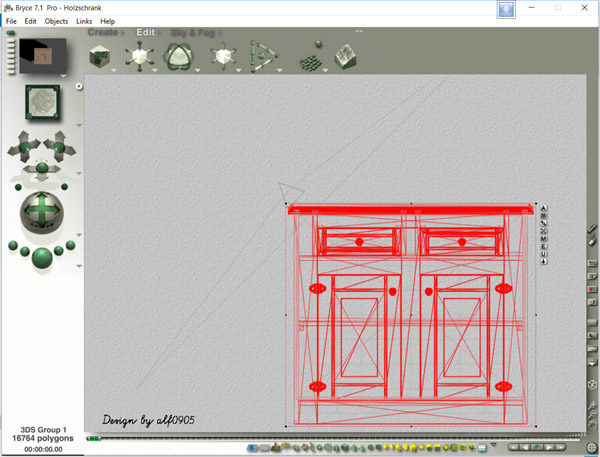Screen dimensions: 600x457
Task: Toggle interface max/min diagonal bar icon
Action: coord(592,229)
